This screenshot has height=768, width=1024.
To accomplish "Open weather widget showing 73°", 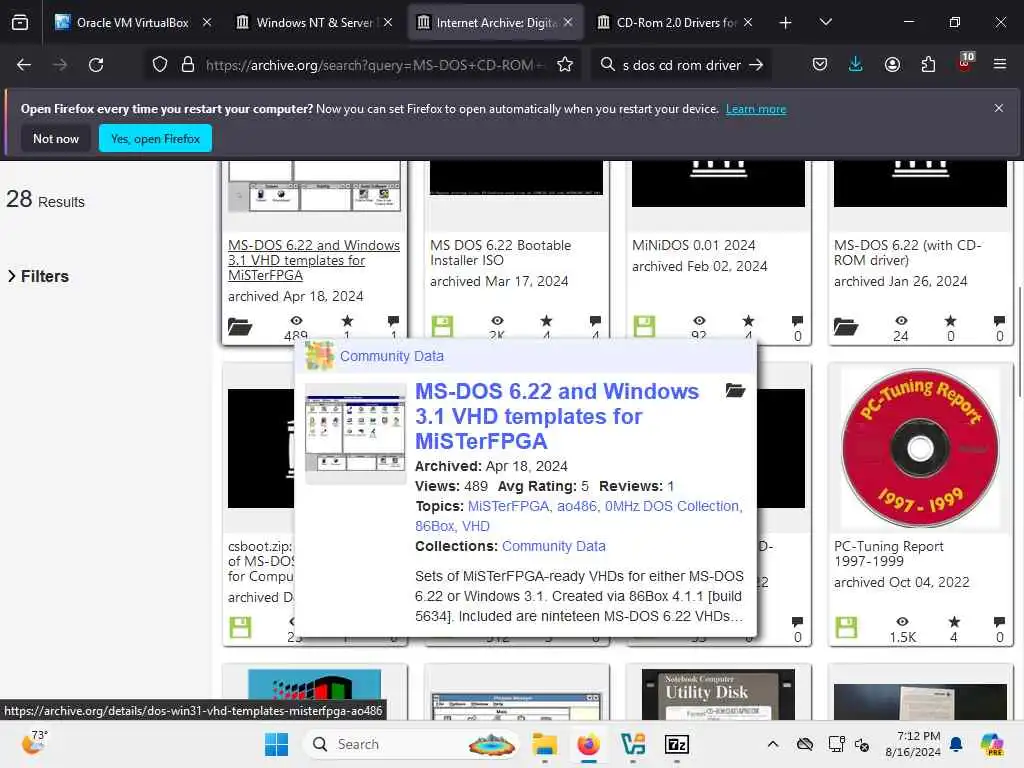I will (x=34, y=743).
